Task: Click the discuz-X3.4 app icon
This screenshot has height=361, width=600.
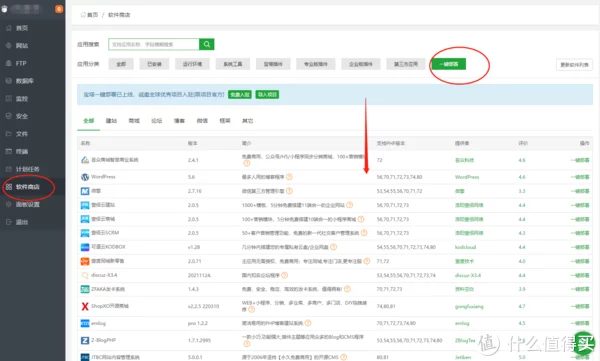Action: click(x=85, y=275)
